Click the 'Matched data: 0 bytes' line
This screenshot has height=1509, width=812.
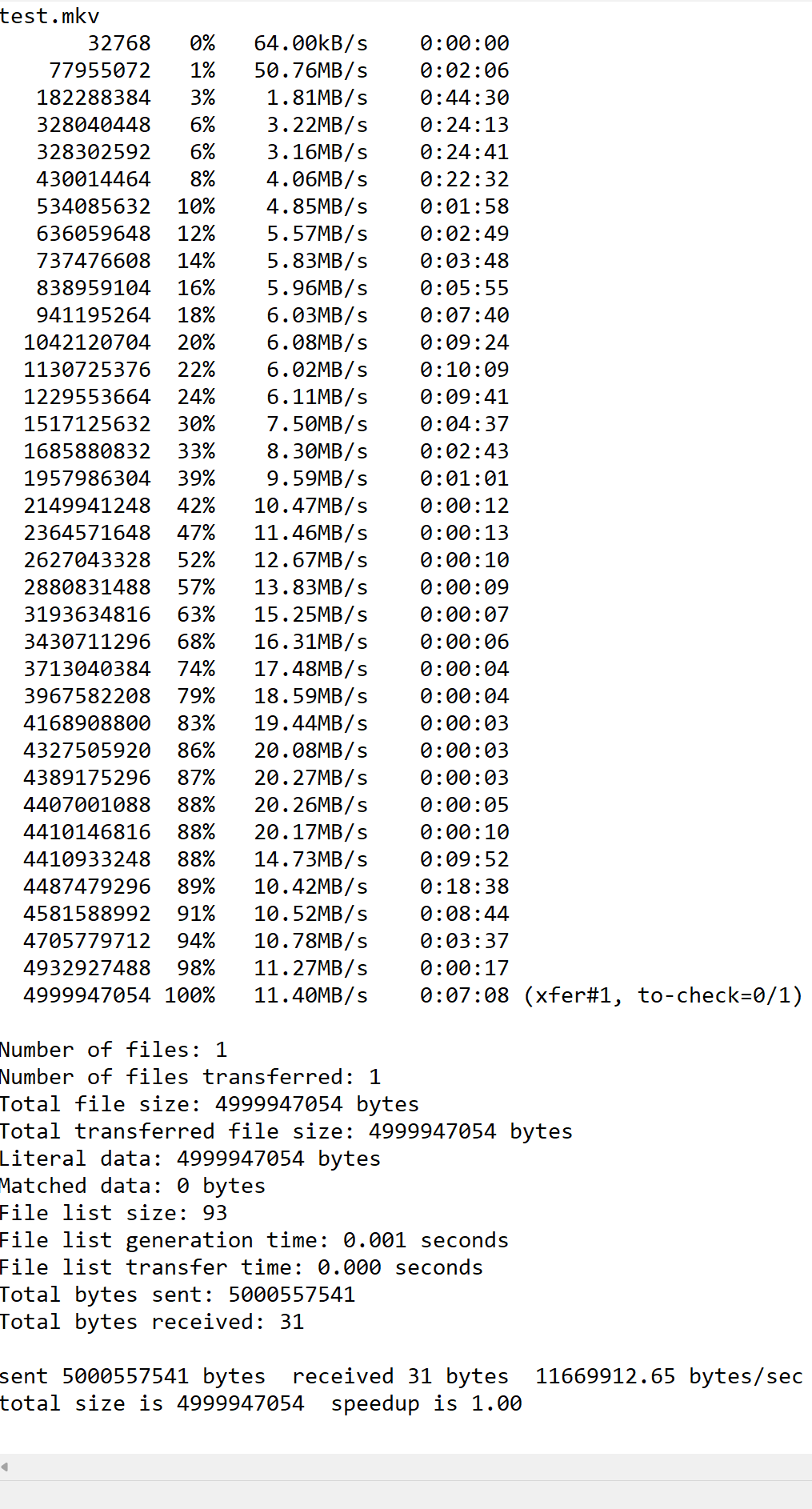[133, 1186]
